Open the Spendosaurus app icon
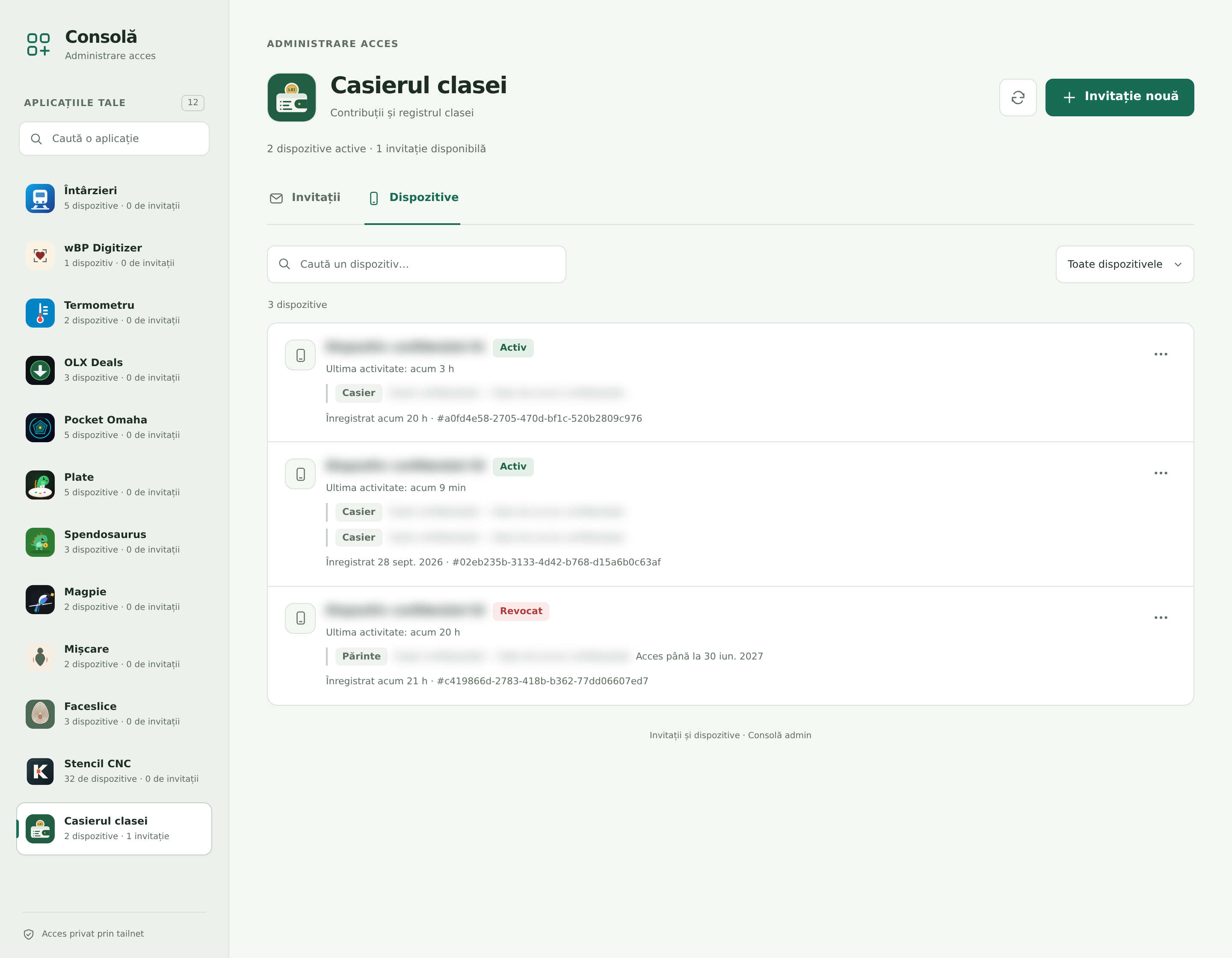1232x958 pixels. [40, 542]
